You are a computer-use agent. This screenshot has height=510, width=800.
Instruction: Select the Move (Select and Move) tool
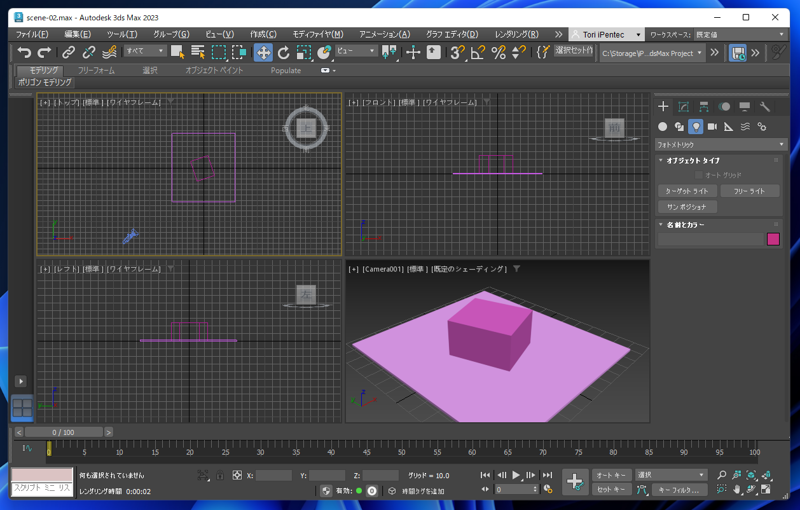click(263, 52)
